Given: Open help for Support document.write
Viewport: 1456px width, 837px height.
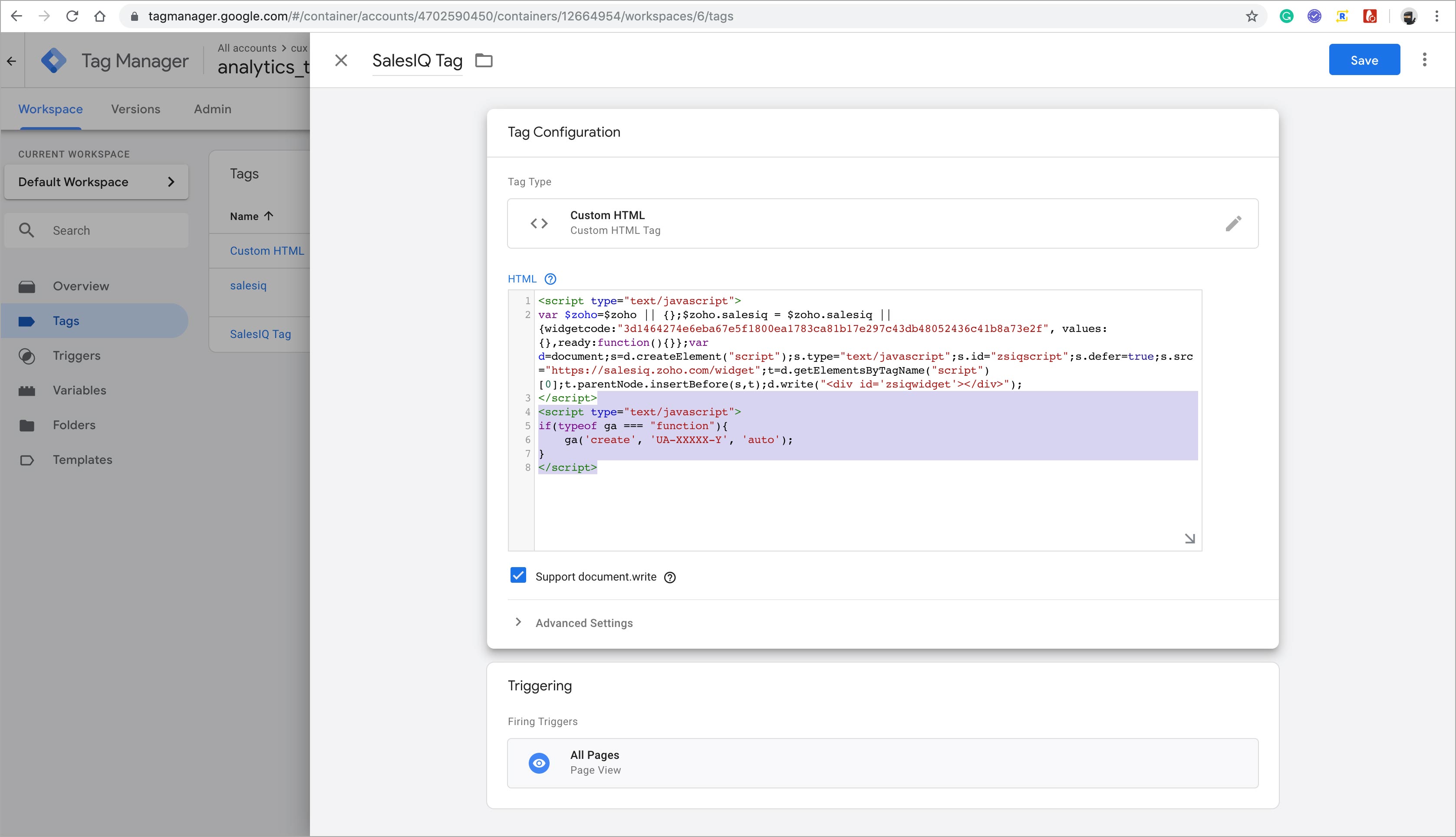Looking at the screenshot, I should pos(670,577).
